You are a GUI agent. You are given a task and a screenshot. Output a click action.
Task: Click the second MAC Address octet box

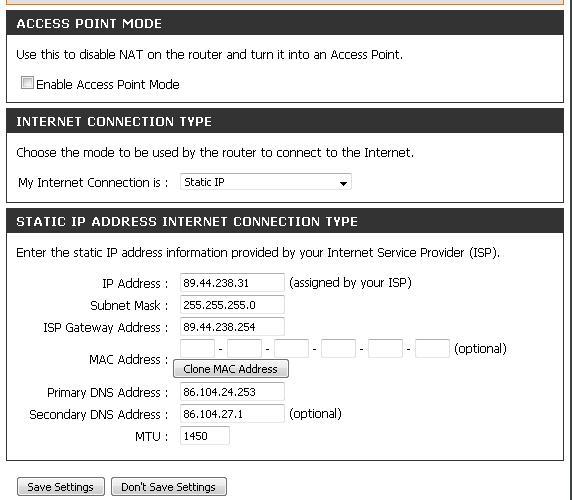[244, 348]
